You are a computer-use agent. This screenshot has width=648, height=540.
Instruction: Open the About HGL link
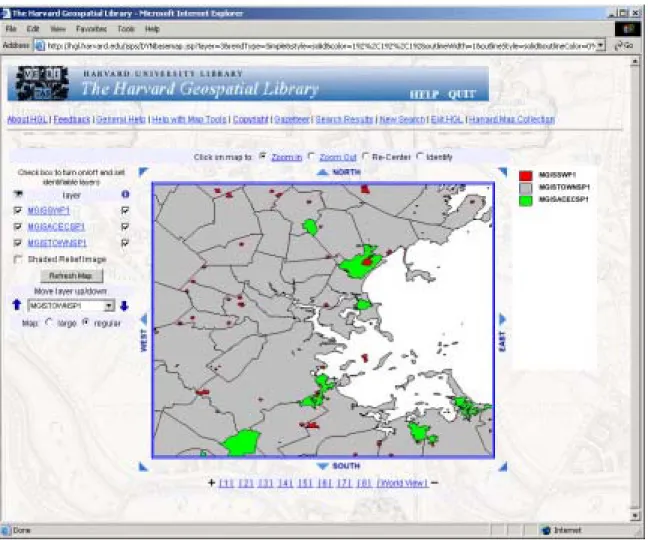[27, 119]
